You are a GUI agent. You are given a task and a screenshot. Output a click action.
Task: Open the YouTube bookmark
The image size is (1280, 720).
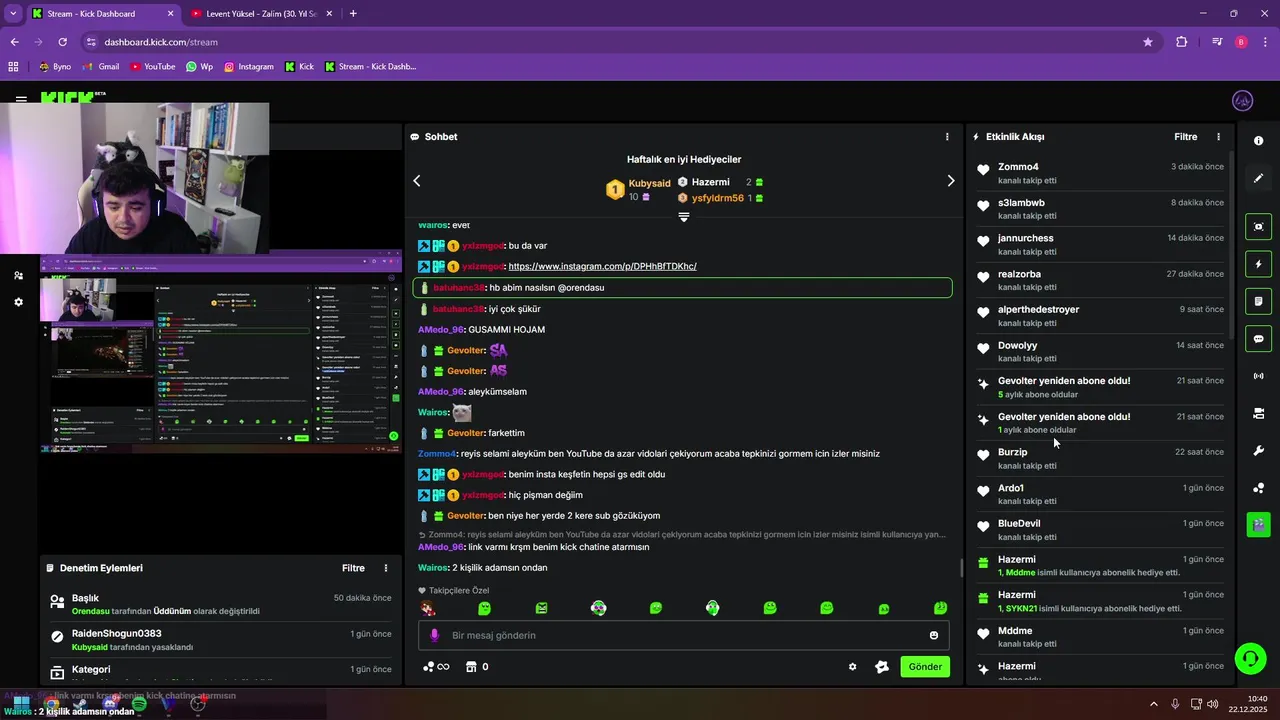point(152,67)
